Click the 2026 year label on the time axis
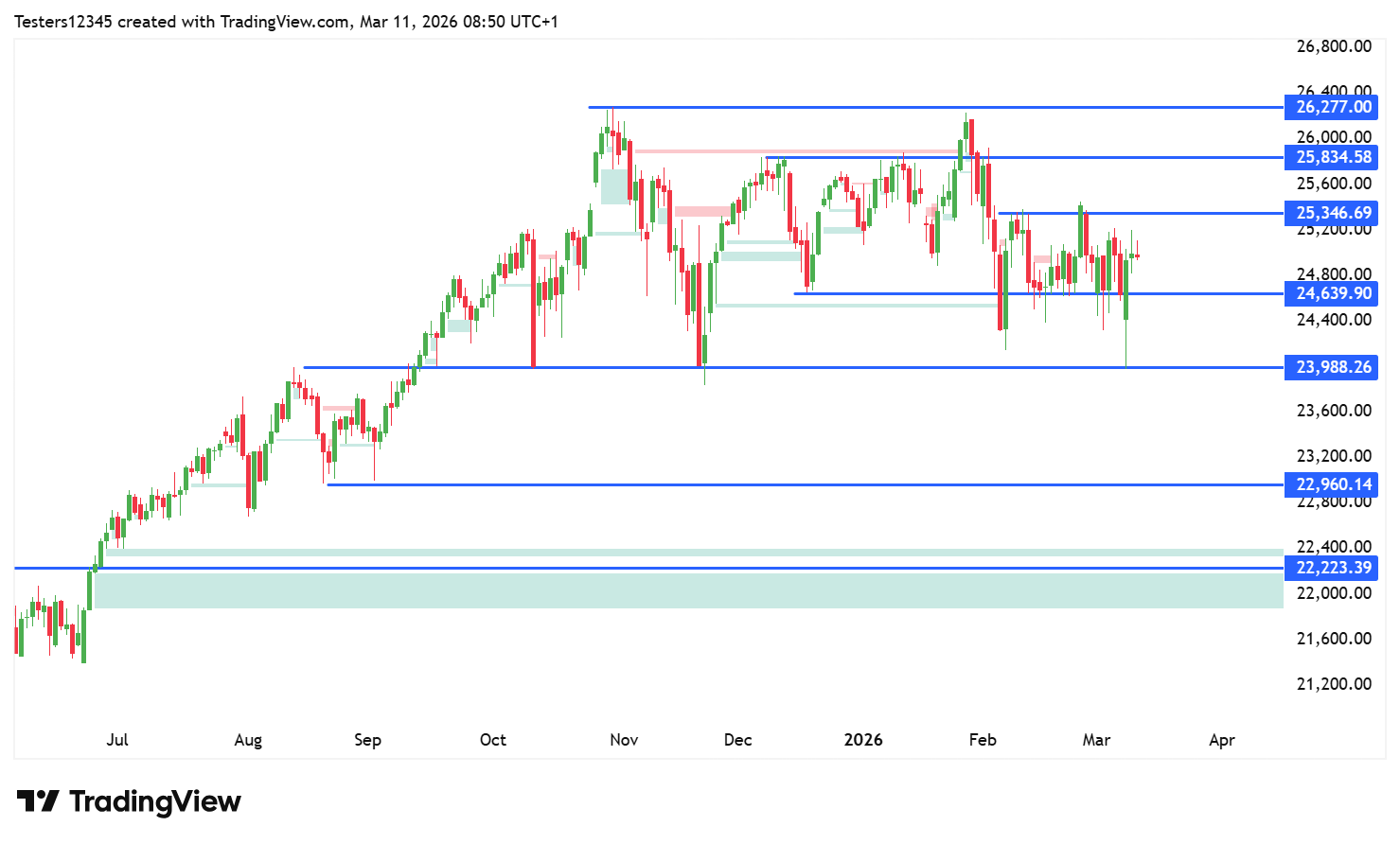The height and width of the screenshot is (844, 1400). 863,740
